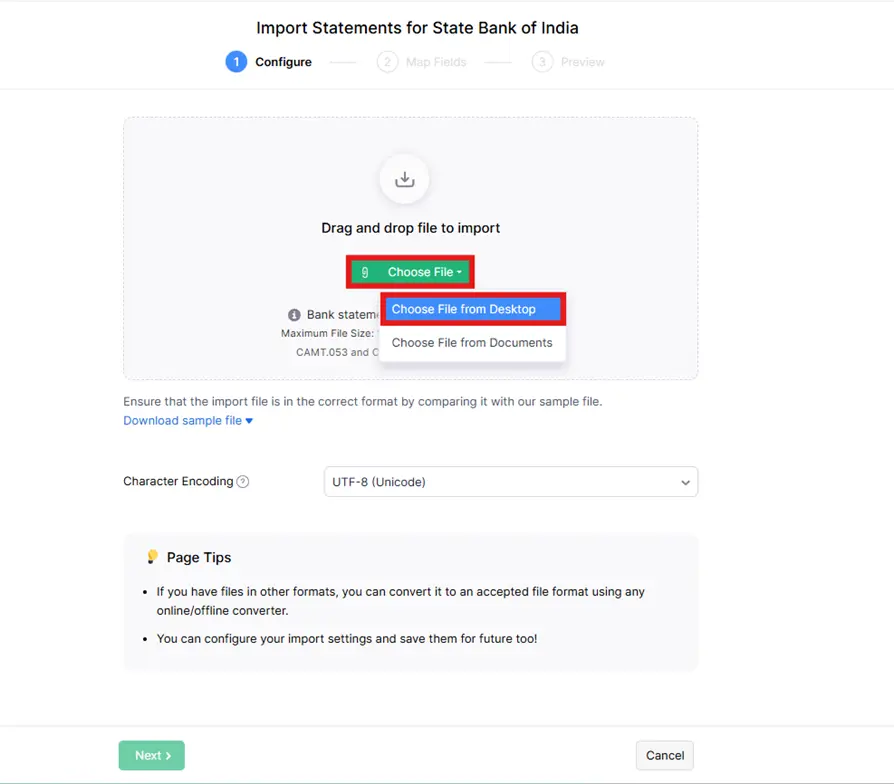Select Choose File from Documents option
The image size is (894, 784).
tap(472, 343)
